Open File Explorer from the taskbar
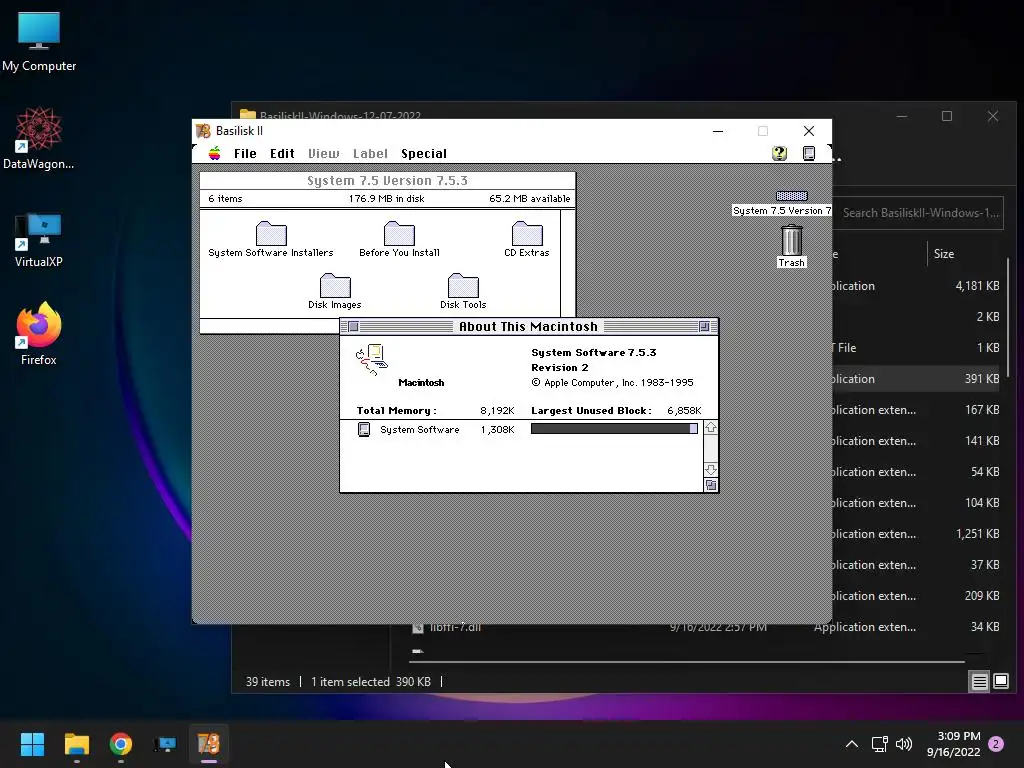Image resolution: width=1024 pixels, height=768 pixels. [x=76, y=744]
